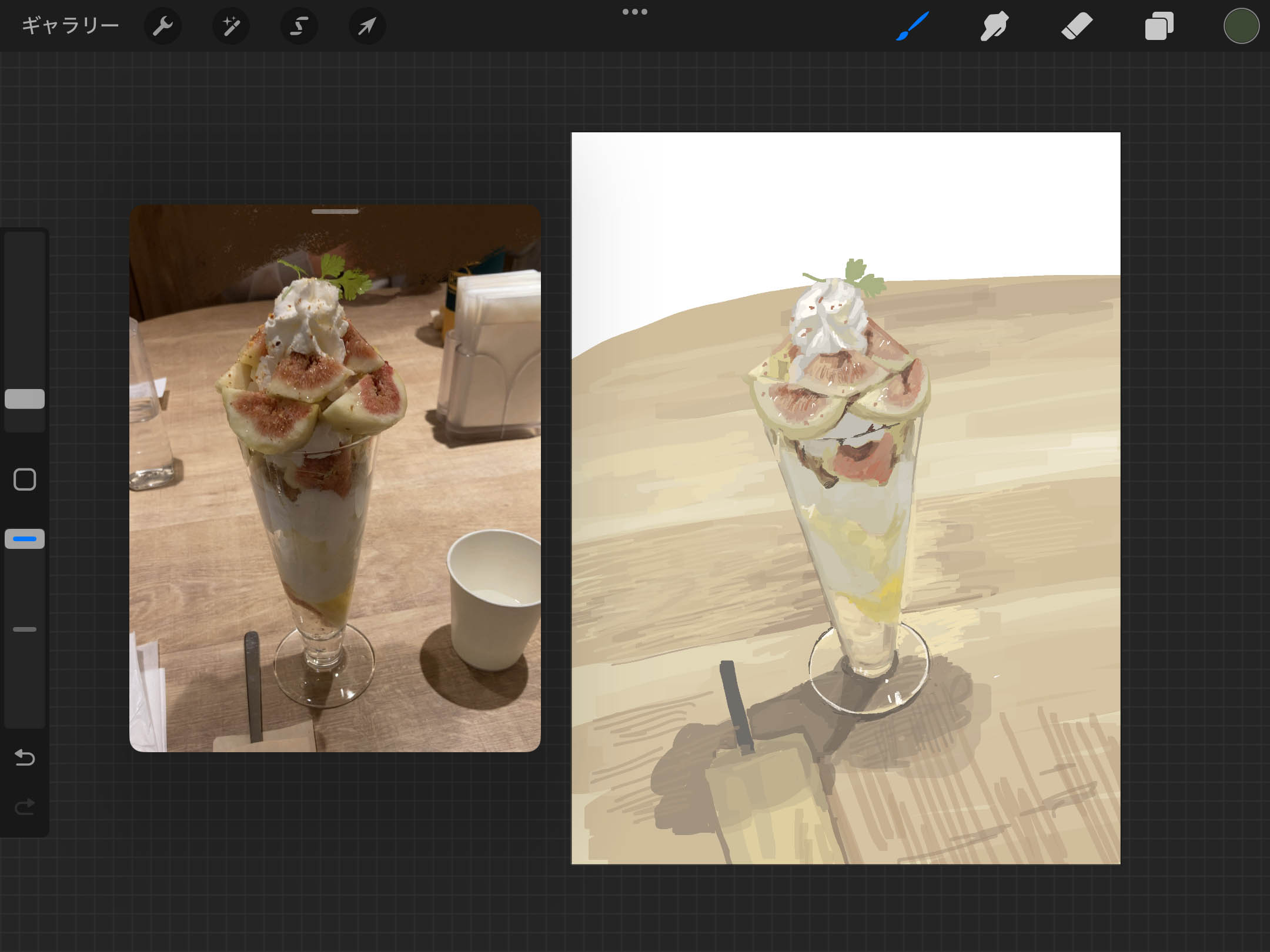Activate the Selection S tool

[x=299, y=26]
